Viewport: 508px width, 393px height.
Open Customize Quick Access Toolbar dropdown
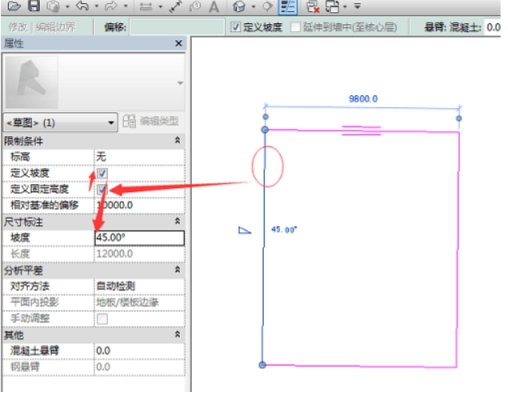click(357, 6)
